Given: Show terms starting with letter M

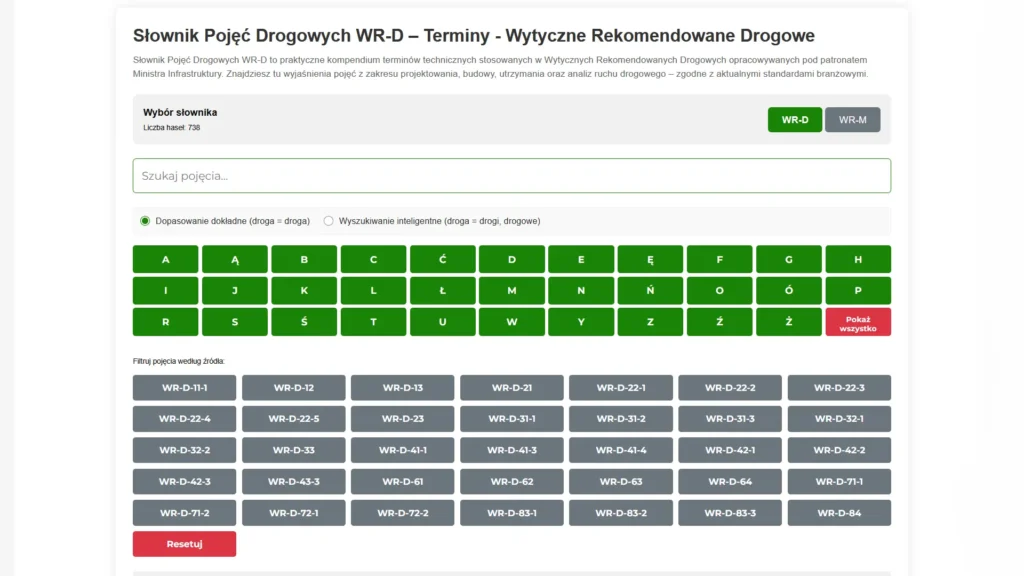Looking at the screenshot, I should coord(512,290).
